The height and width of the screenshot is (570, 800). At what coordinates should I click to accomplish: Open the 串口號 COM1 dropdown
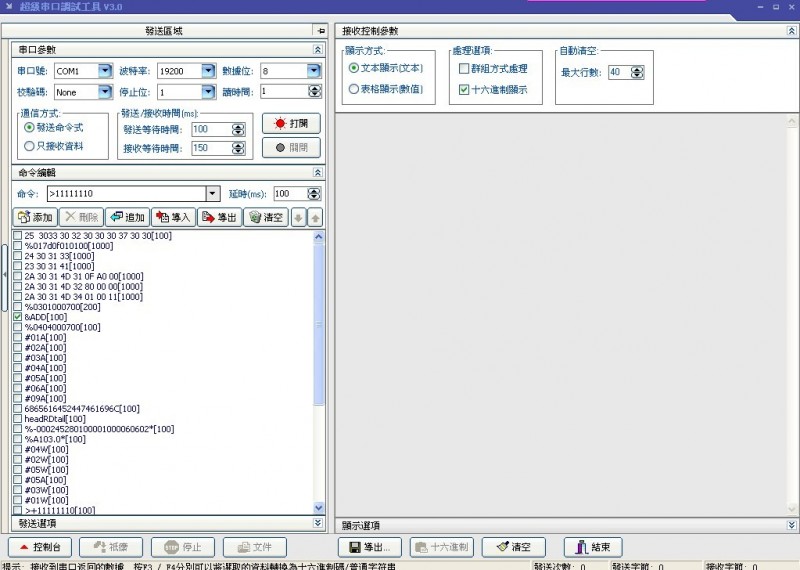coord(105,70)
